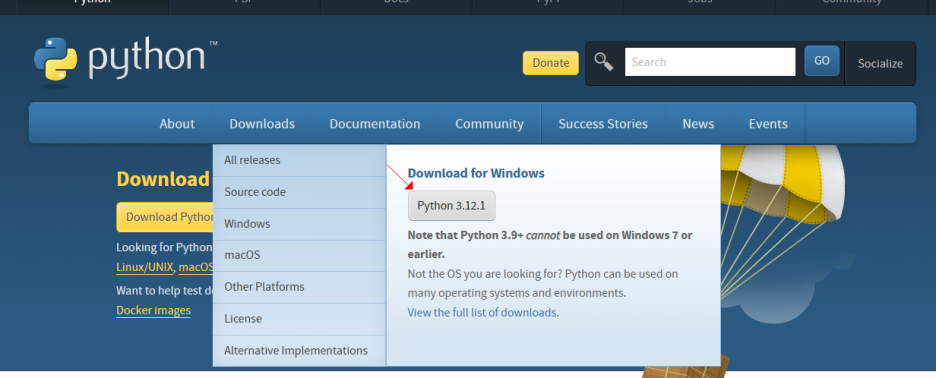Click the yellow Download Python button
This screenshot has height=378, width=936.
(x=165, y=217)
